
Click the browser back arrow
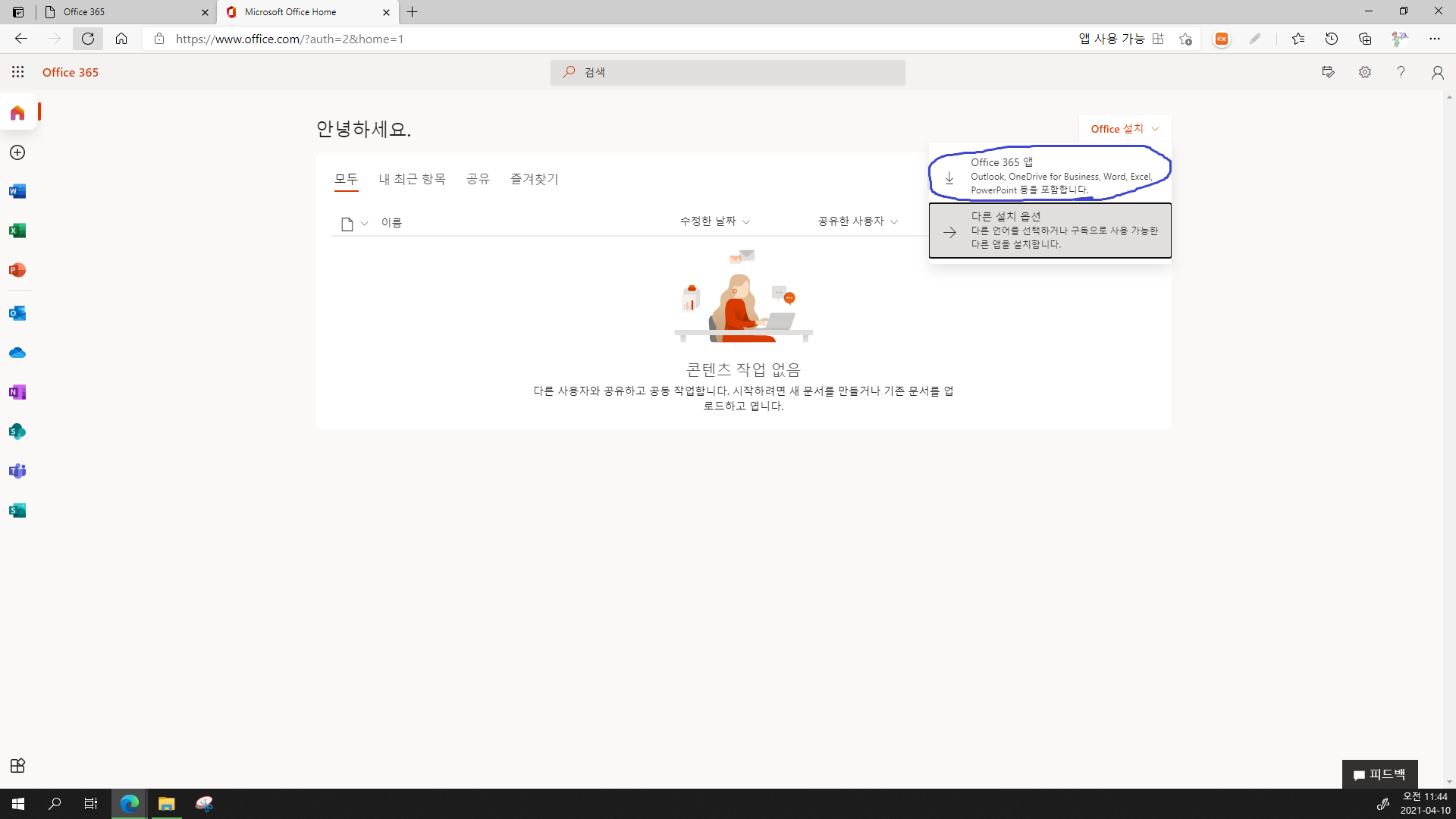click(21, 39)
